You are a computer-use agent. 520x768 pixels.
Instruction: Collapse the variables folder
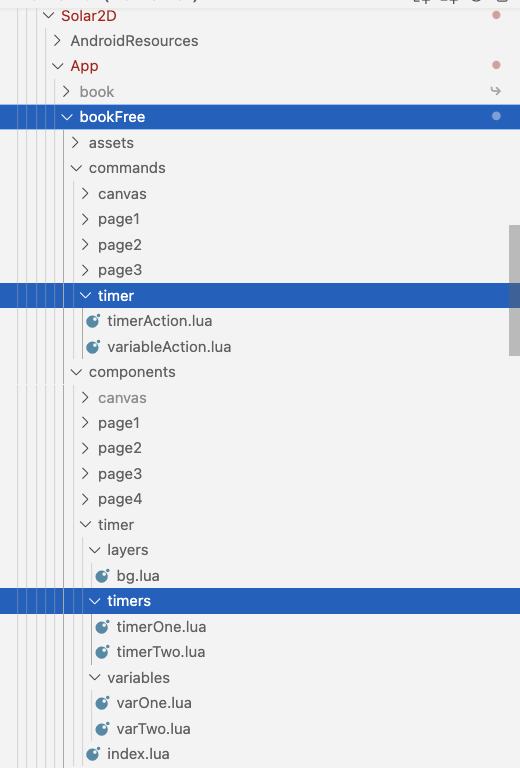click(95, 677)
